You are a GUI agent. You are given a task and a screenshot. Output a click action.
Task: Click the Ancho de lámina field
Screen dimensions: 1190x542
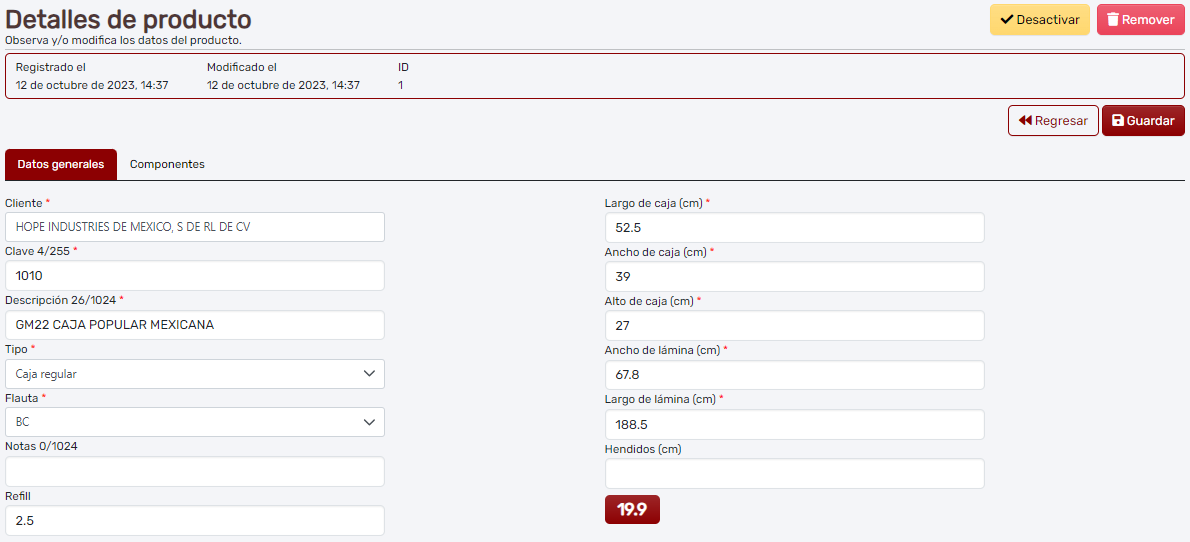pyautogui.click(x=794, y=374)
